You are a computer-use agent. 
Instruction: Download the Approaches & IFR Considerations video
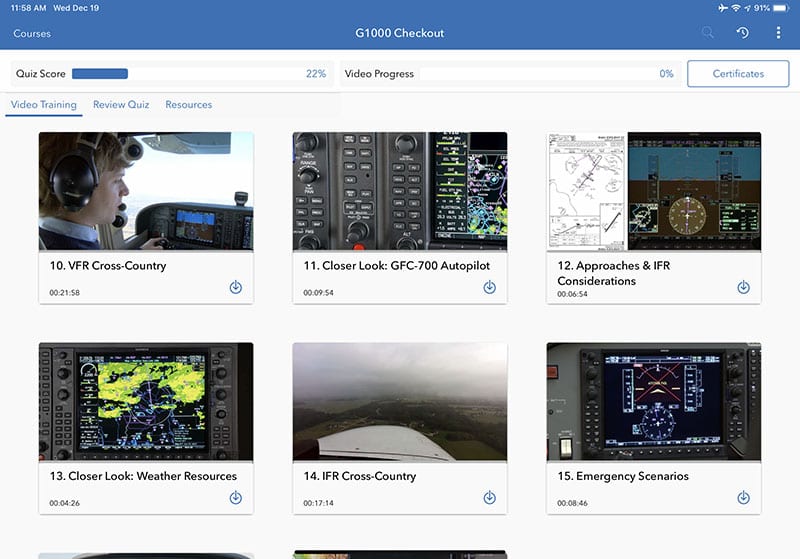743,287
